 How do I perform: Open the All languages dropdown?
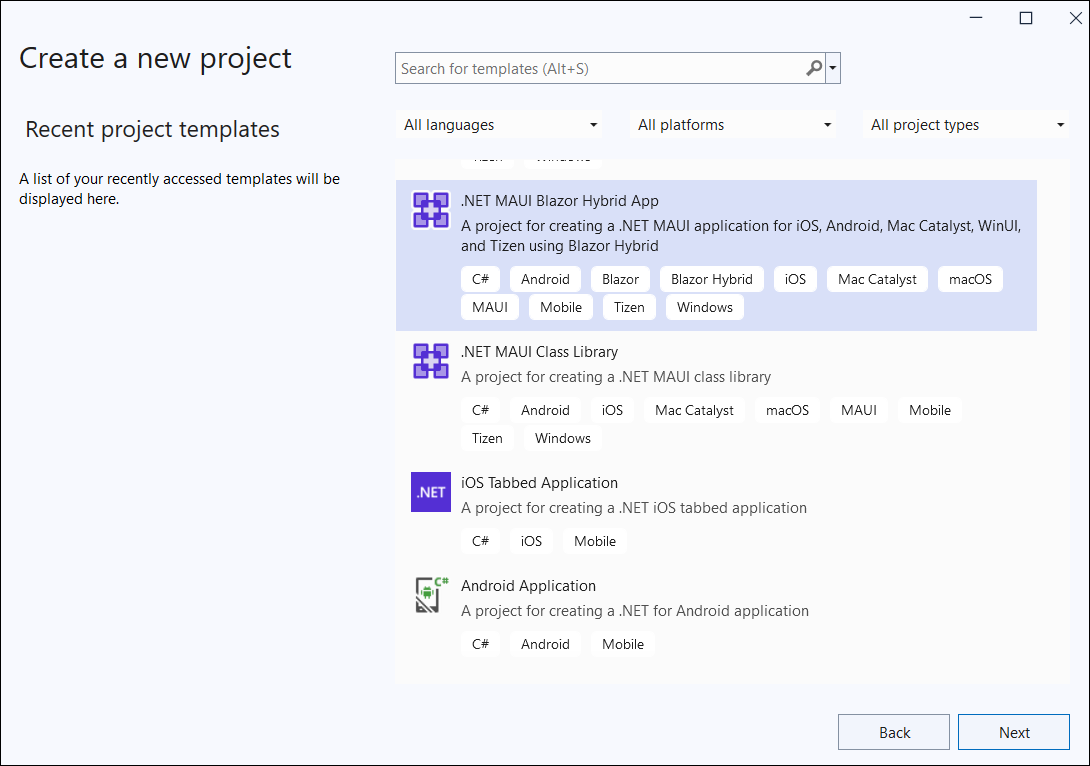(500, 125)
